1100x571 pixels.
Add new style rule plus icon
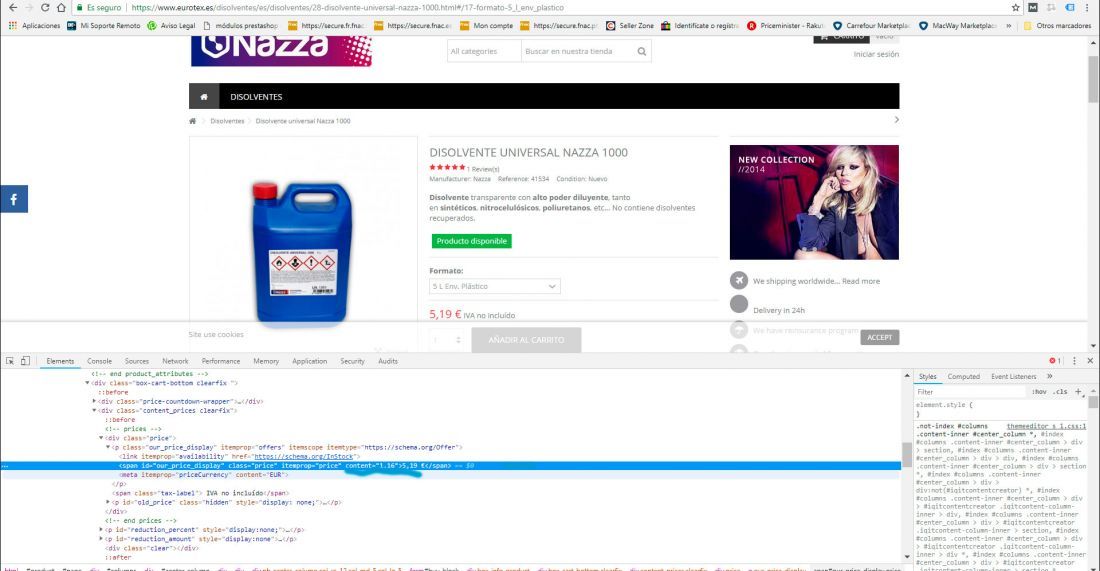click(1078, 391)
